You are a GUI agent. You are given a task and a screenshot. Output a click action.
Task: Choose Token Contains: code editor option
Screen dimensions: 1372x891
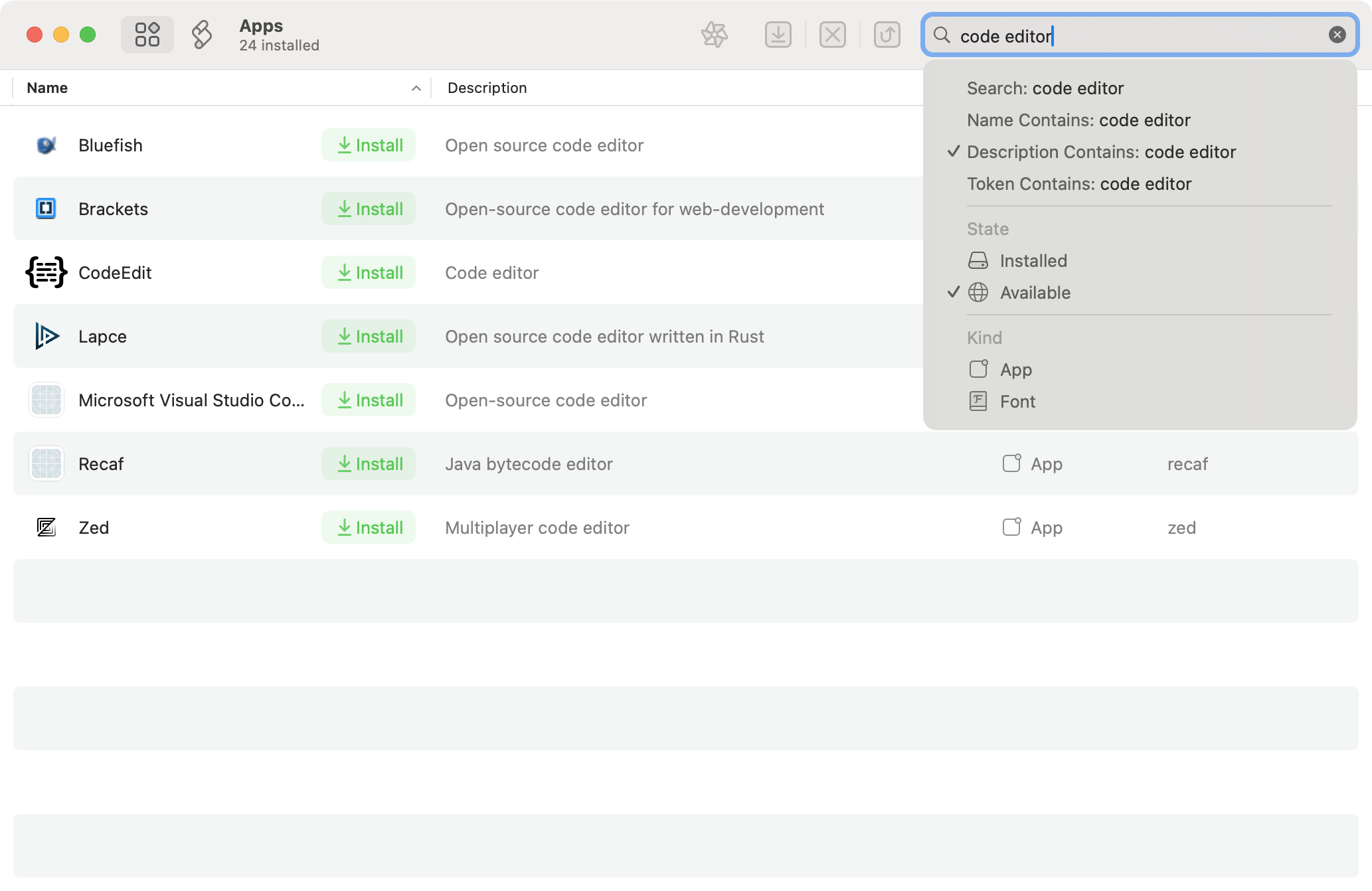click(1078, 184)
